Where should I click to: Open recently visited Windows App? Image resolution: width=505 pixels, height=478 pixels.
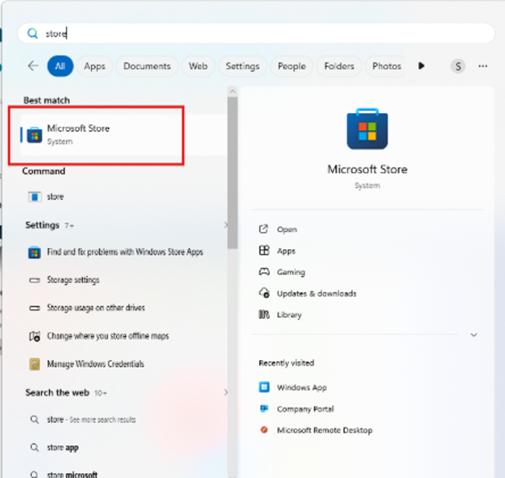tap(293, 387)
